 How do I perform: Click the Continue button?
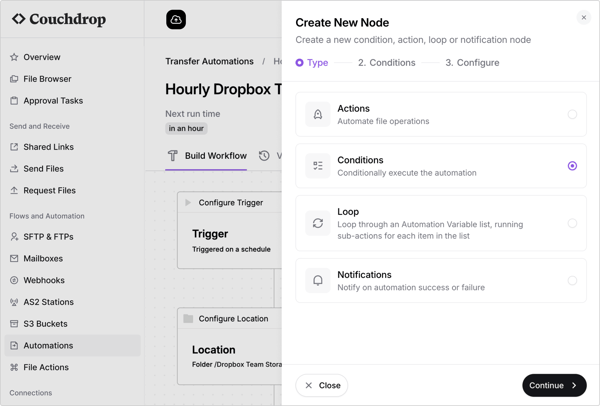pyautogui.click(x=554, y=385)
